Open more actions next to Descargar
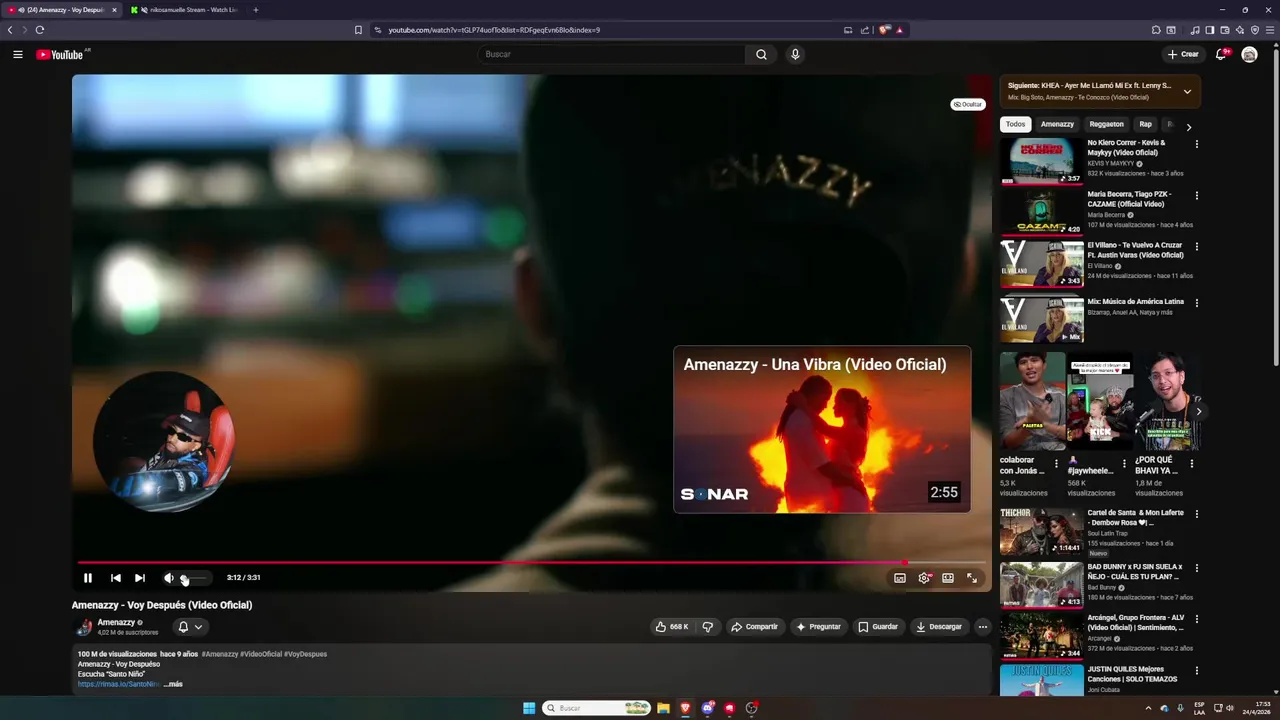This screenshot has height=720, width=1280. coord(983,627)
